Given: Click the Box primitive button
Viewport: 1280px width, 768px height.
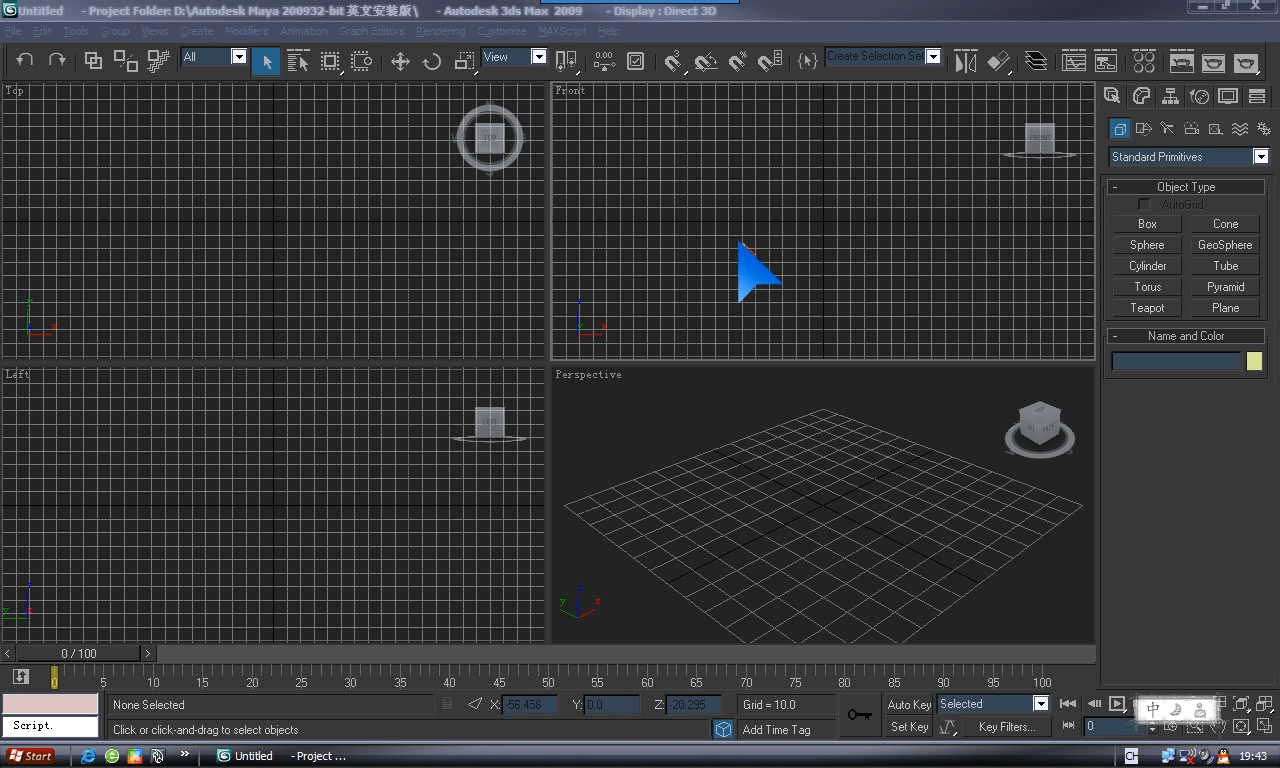Looking at the screenshot, I should pos(1147,224).
